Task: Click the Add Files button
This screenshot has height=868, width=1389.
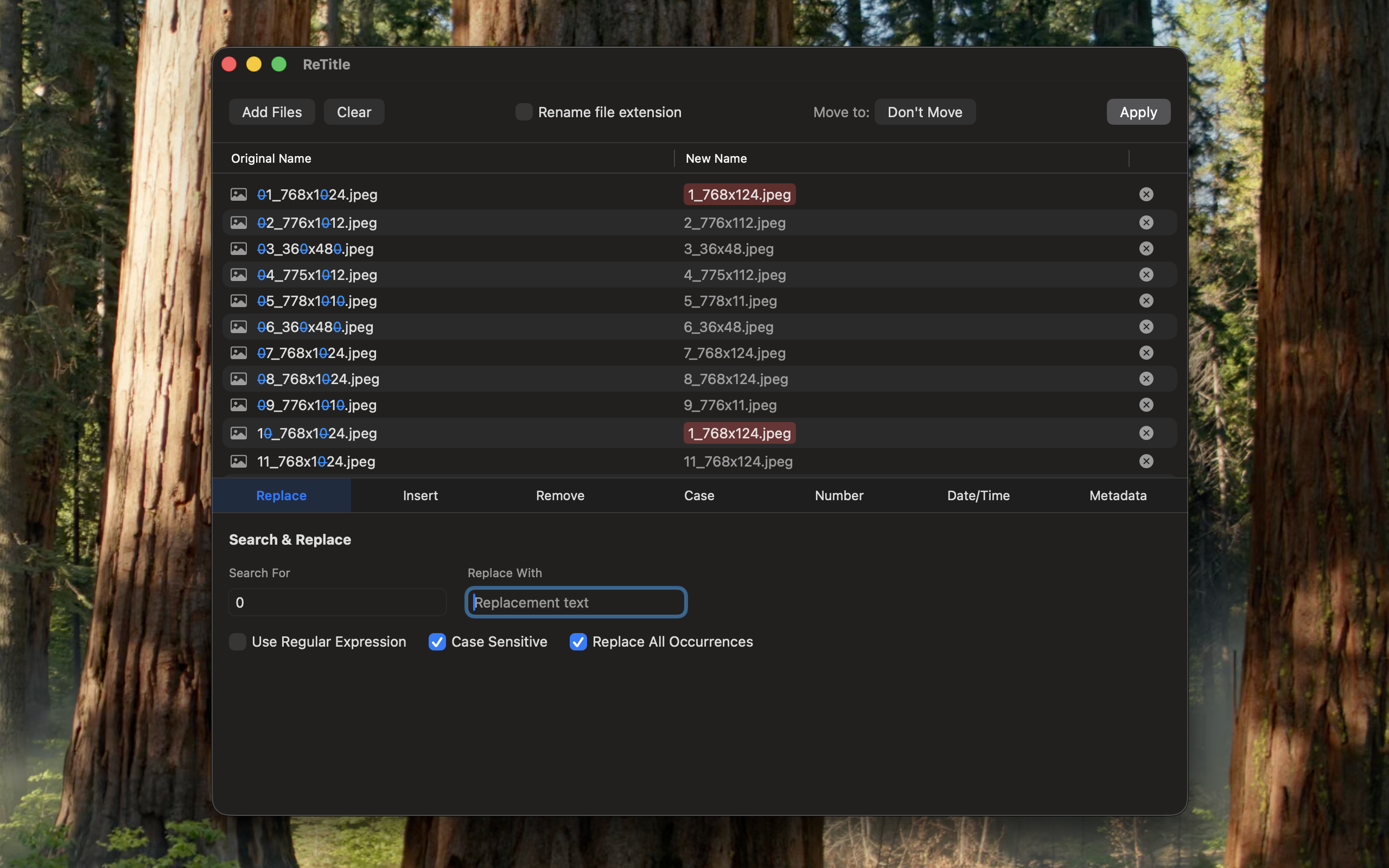Action: [271, 111]
